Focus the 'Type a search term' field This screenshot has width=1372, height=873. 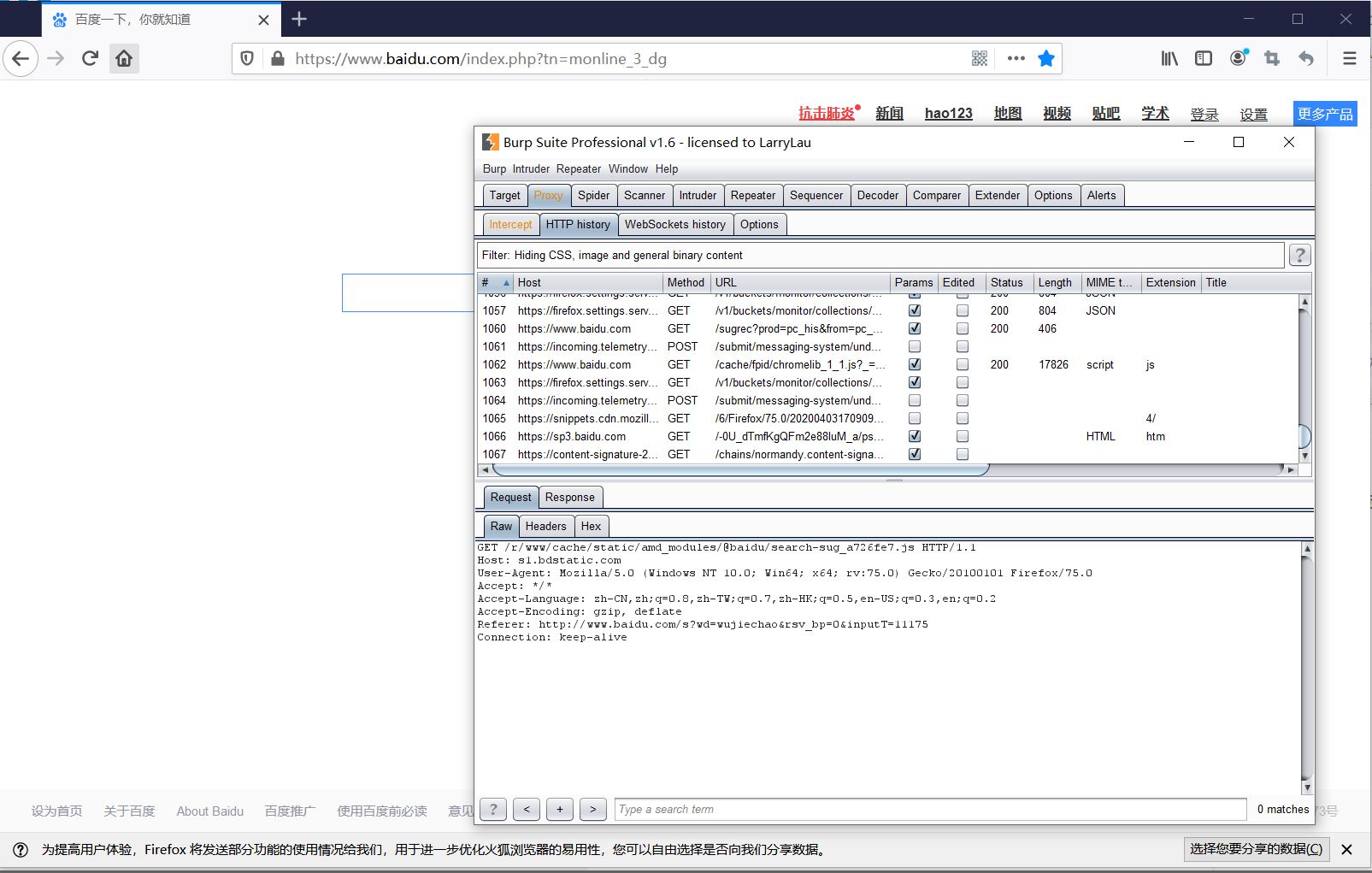pos(930,809)
